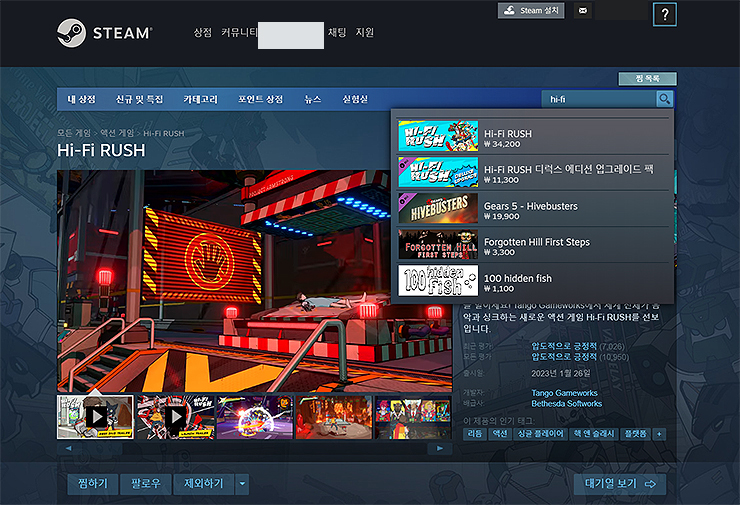
Task: Open Bethesda Softworks publisher link
Action: [x=567, y=404]
